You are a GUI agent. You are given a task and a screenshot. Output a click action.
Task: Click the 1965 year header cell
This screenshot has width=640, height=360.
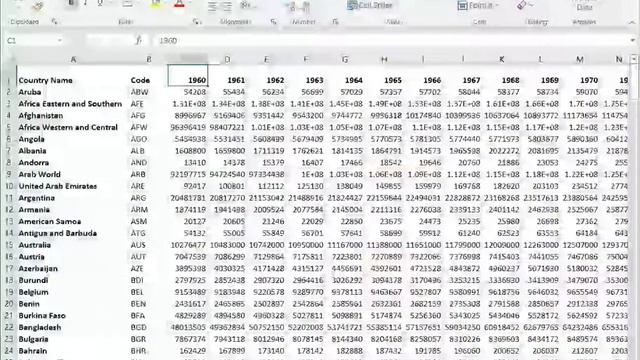click(x=393, y=80)
